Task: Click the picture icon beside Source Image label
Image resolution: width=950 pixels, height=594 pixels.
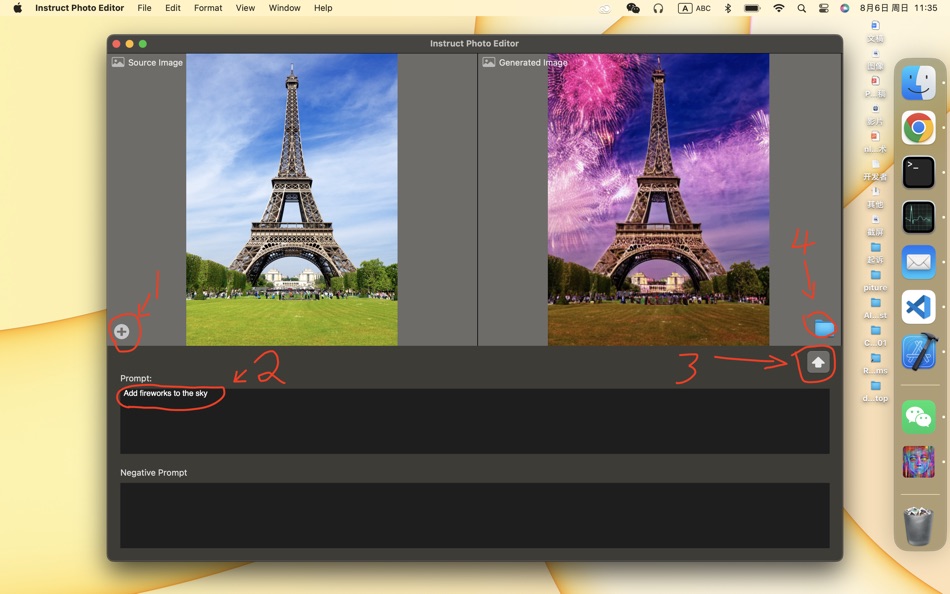Action: click(x=118, y=62)
